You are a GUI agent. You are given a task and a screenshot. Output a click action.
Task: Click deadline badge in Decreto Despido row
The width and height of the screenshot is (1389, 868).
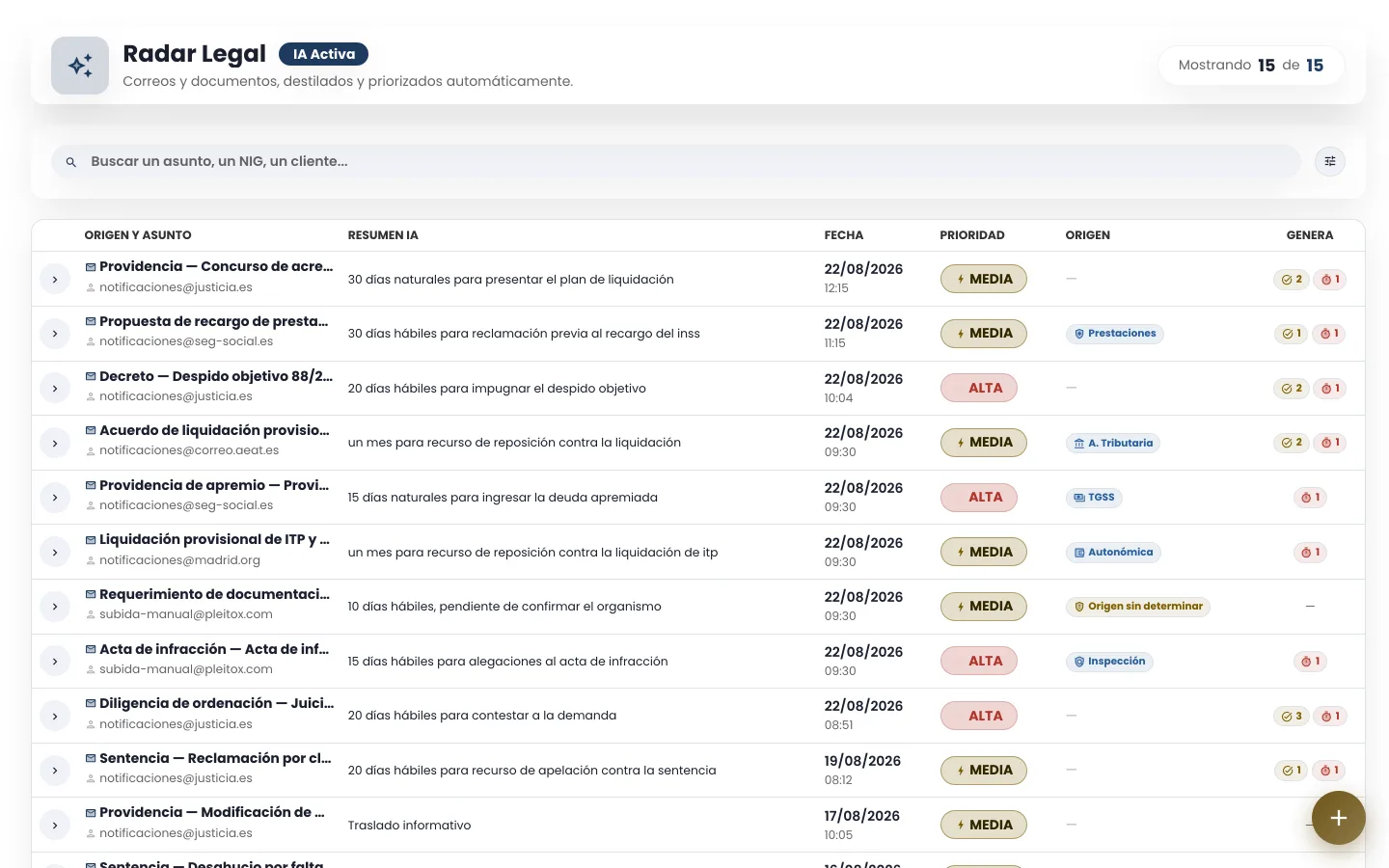click(x=1329, y=389)
